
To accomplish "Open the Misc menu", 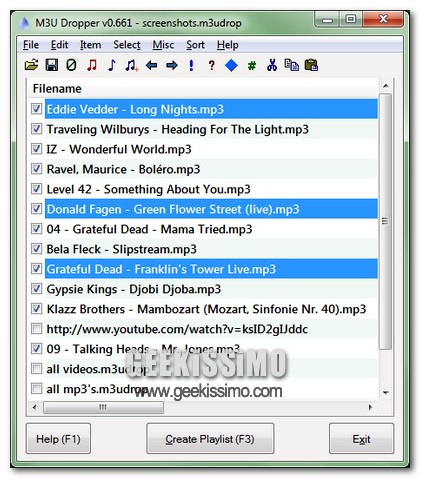I will click(163, 45).
